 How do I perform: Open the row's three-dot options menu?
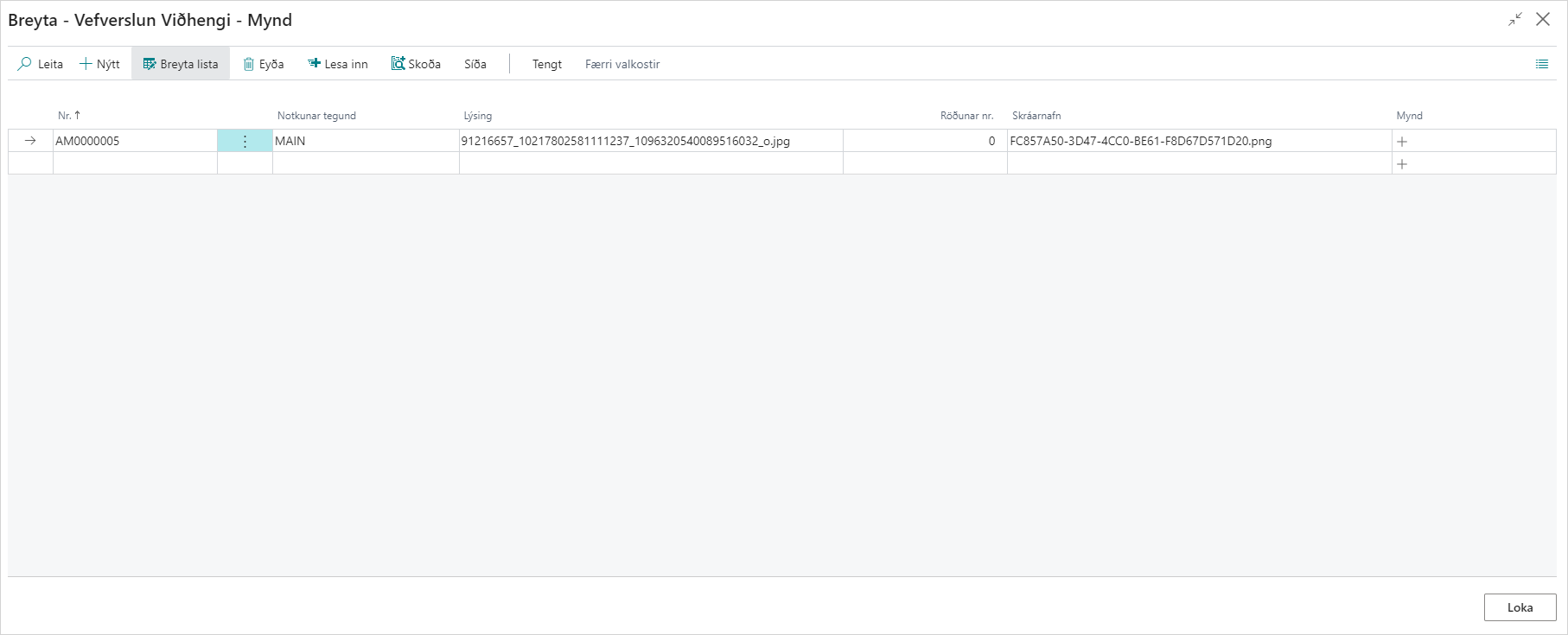(245, 141)
